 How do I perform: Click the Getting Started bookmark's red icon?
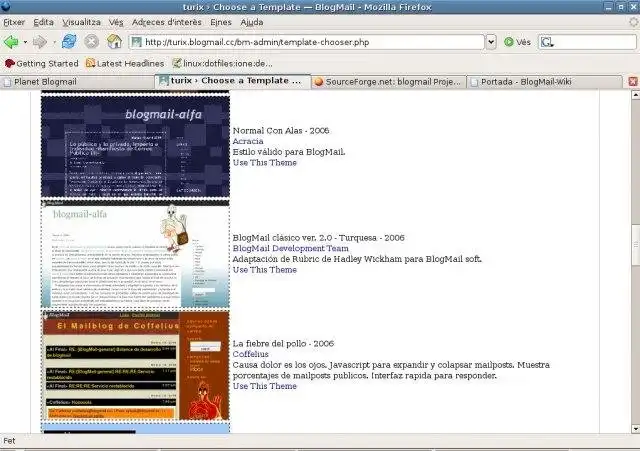click(x=9, y=64)
